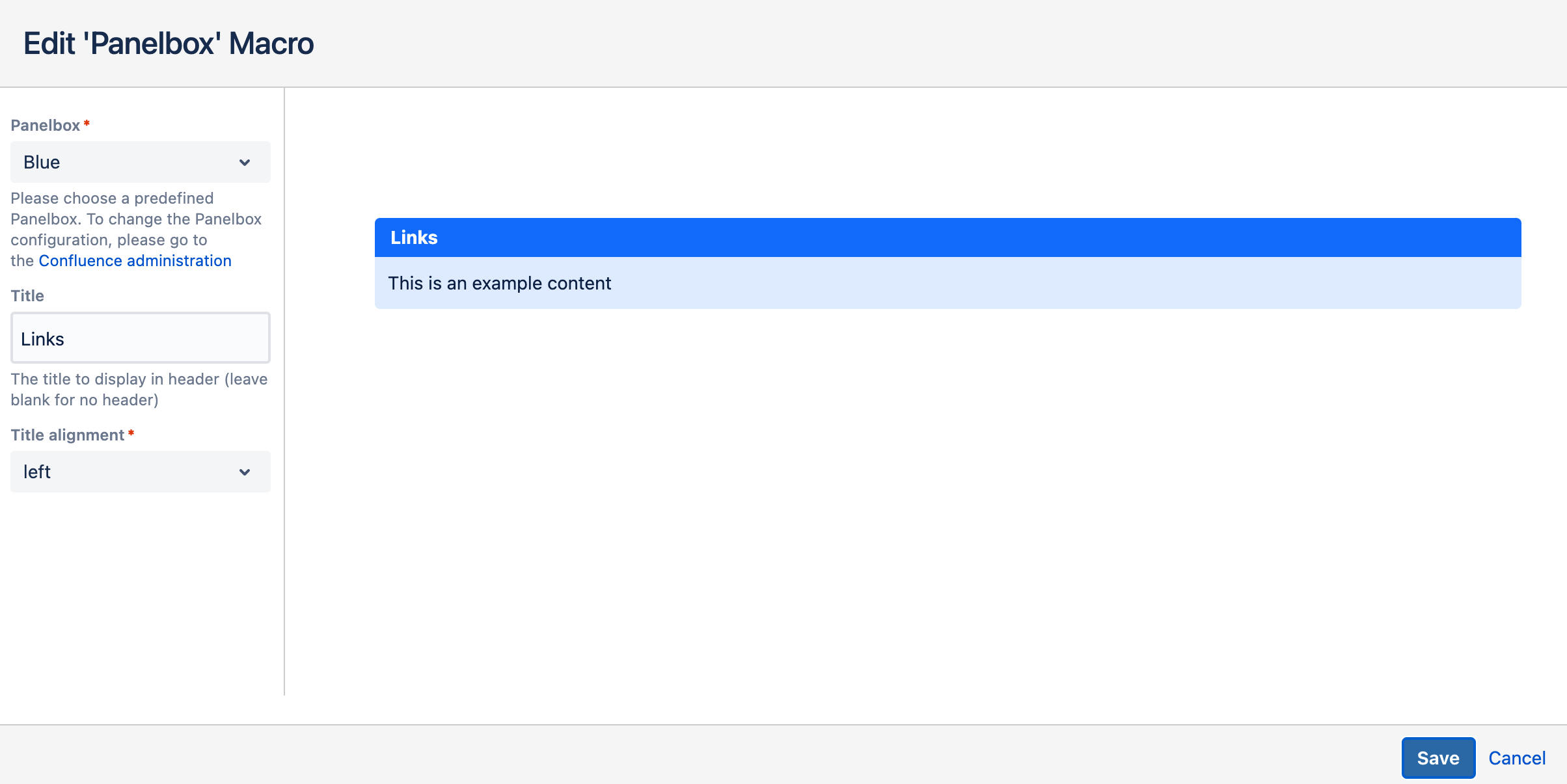
Task: Expand the Title alignment dropdown
Action: 140,472
